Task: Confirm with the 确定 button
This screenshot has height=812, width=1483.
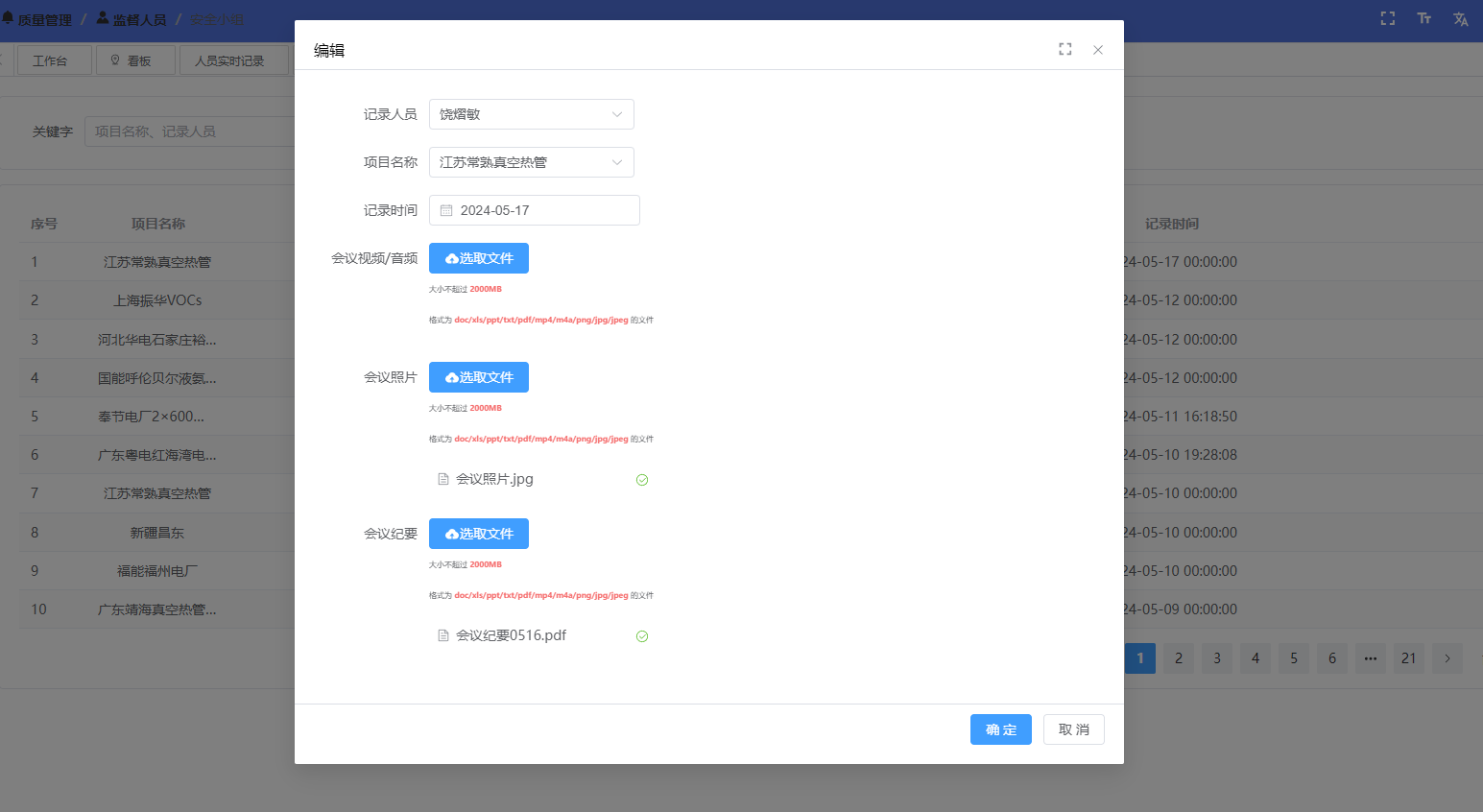Action: (1001, 729)
